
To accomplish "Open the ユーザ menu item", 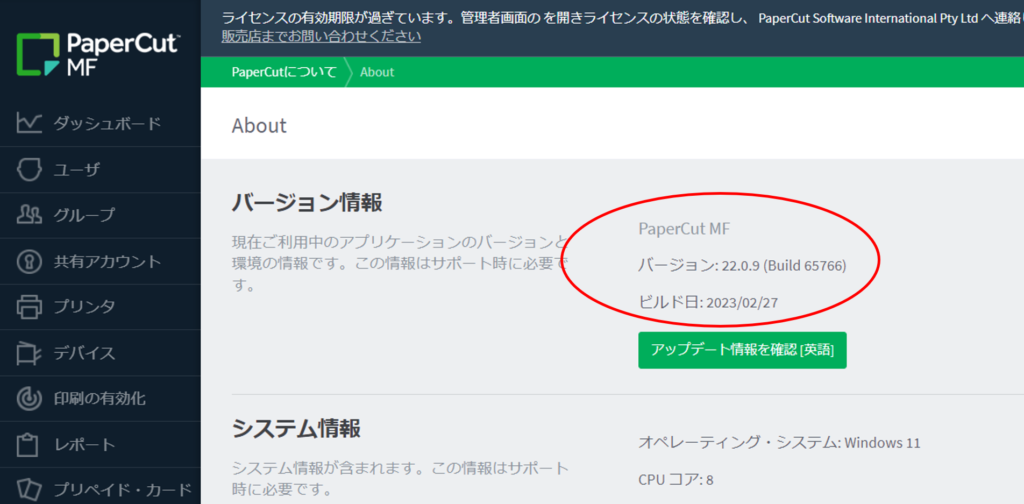I will (101, 170).
